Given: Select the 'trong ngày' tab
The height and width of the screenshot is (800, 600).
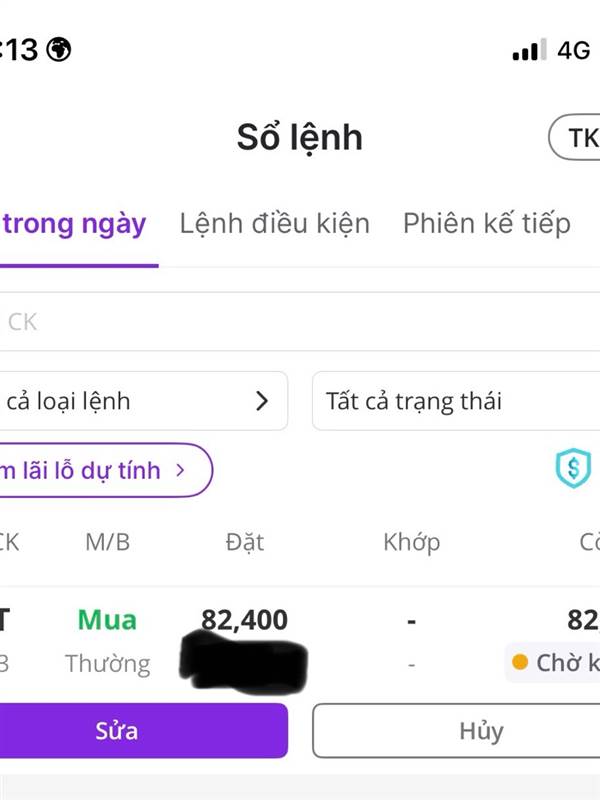Looking at the screenshot, I should (x=74, y=223).
